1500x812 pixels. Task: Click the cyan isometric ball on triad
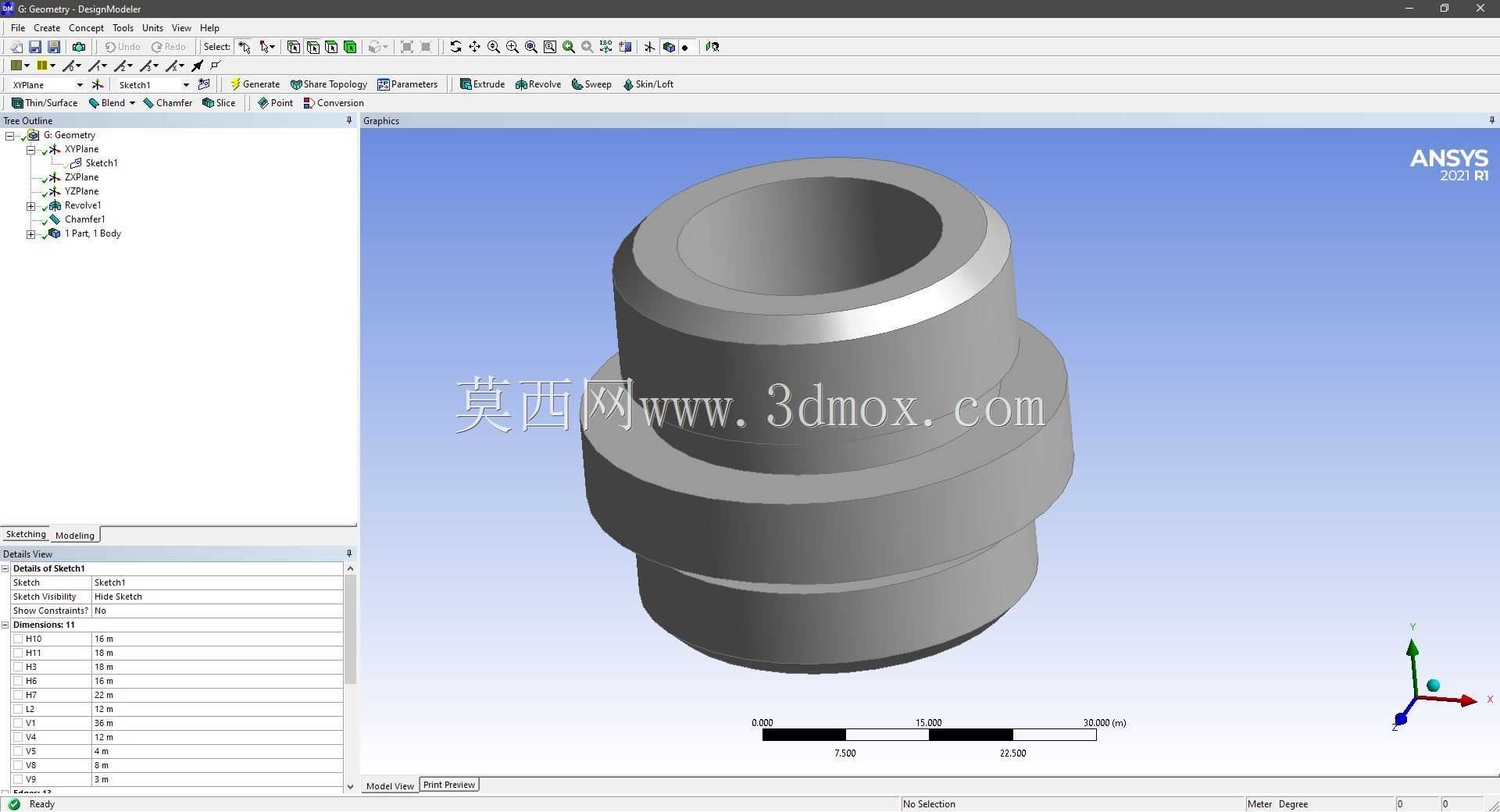click(x=1433, y=686)
